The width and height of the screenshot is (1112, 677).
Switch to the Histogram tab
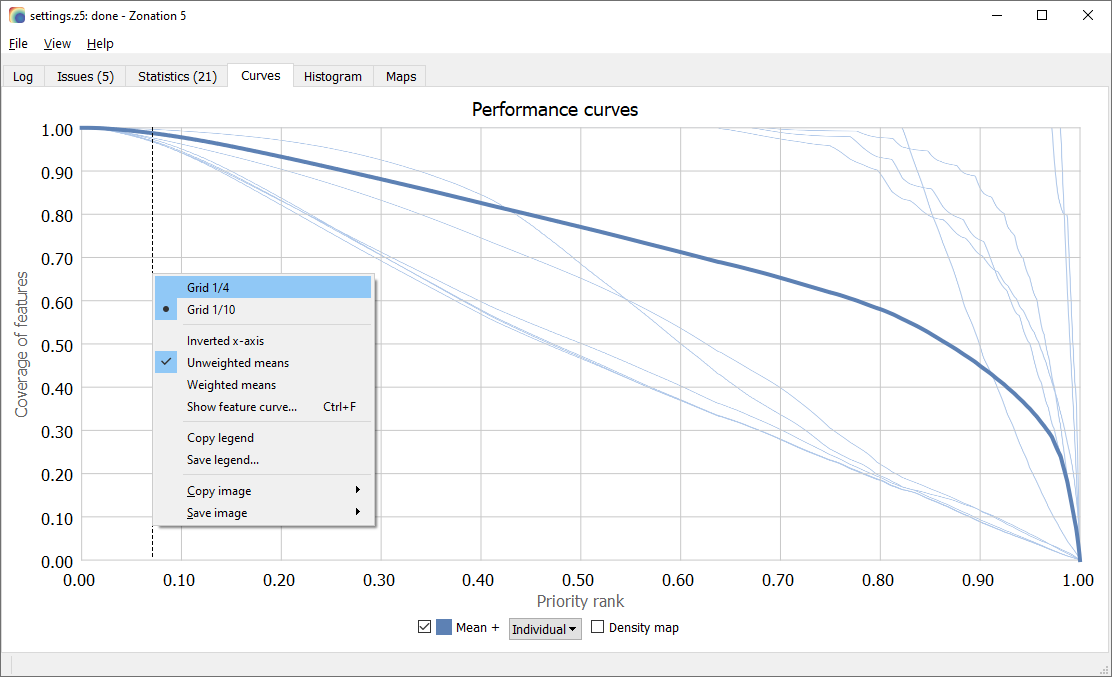pos(333,77)
